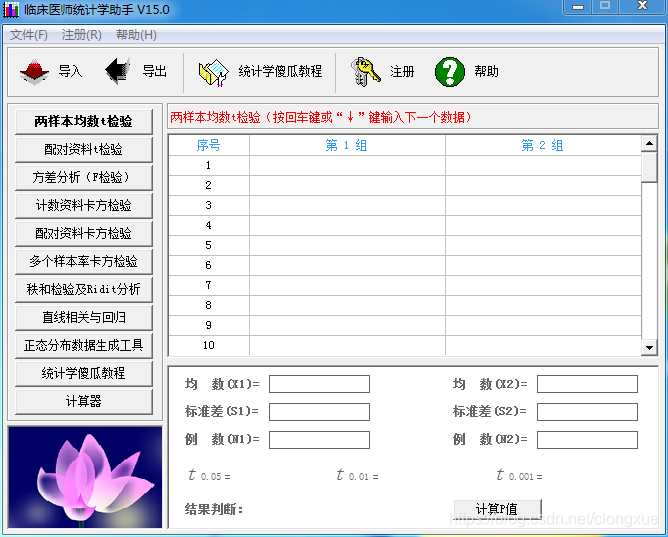Viewport: 668px width, 537px height.
Task: Click the lotus flower image
Action: 85,477
